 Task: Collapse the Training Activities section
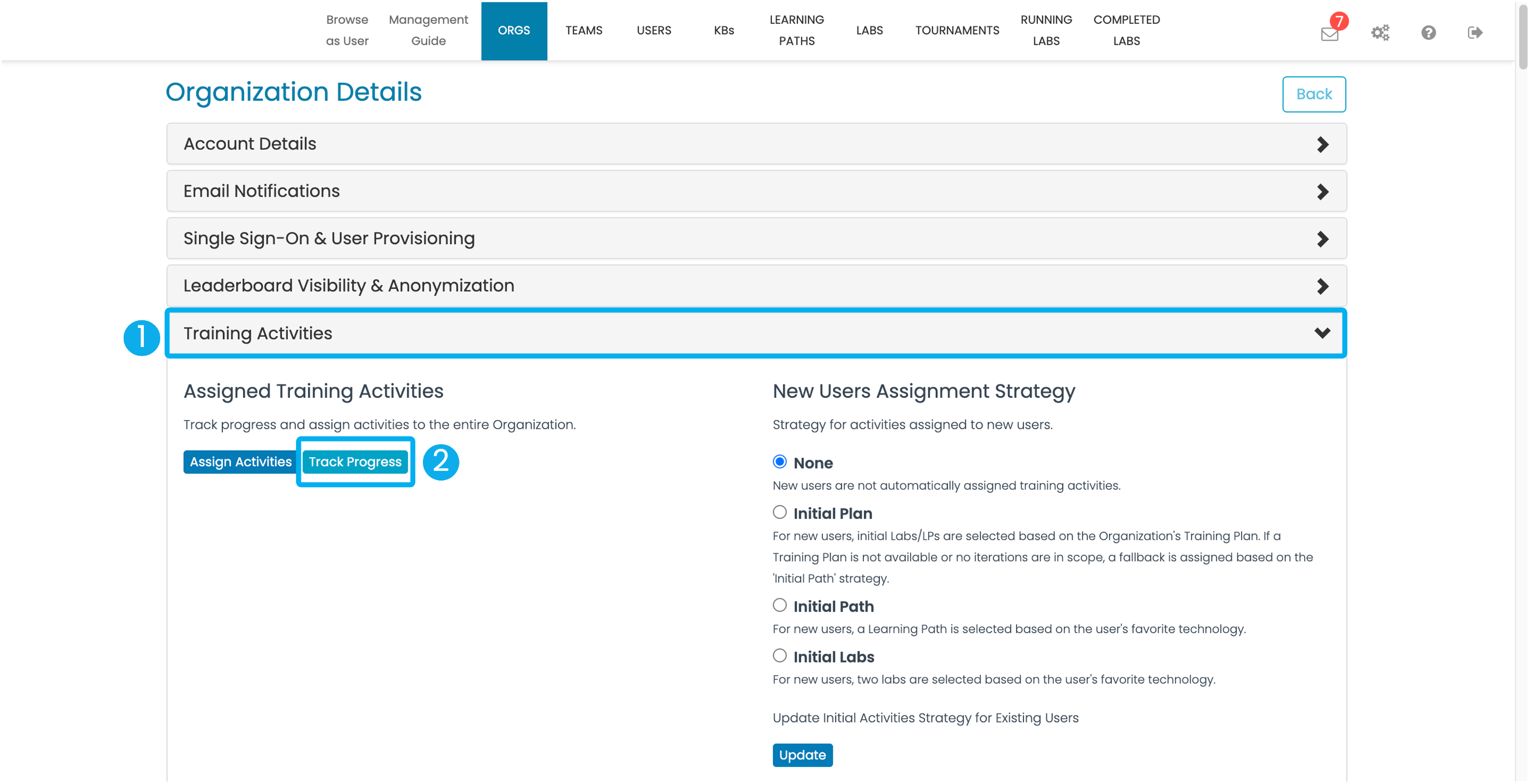[x=756, y=333]
